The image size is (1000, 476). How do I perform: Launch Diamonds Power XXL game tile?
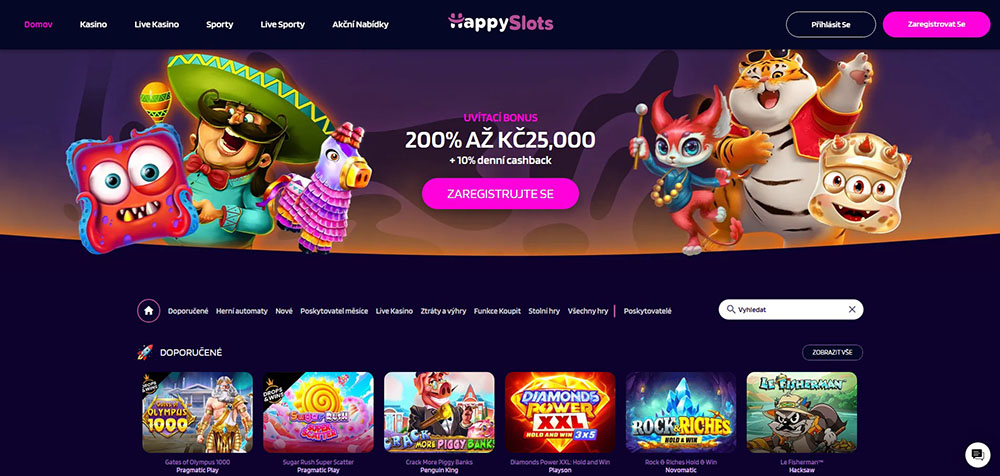pos(560,412)
